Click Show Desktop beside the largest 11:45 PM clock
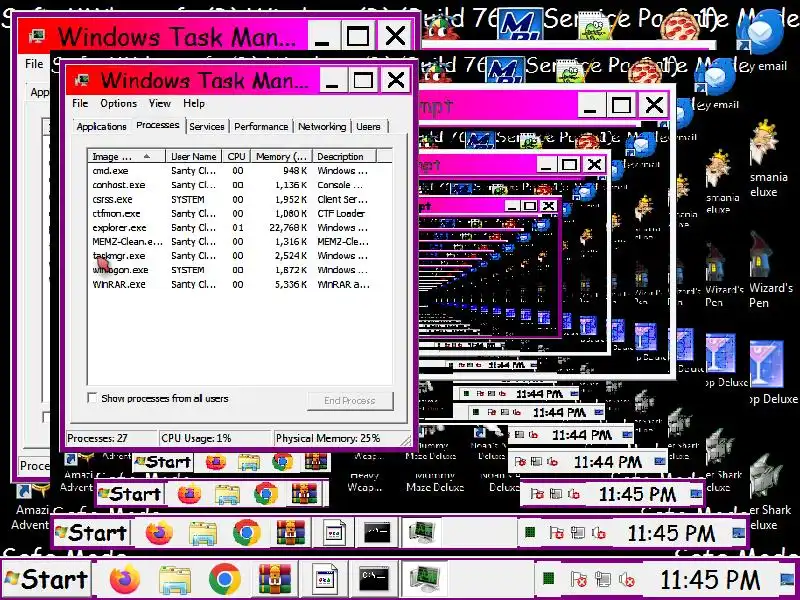 click(x=789, y=580)
